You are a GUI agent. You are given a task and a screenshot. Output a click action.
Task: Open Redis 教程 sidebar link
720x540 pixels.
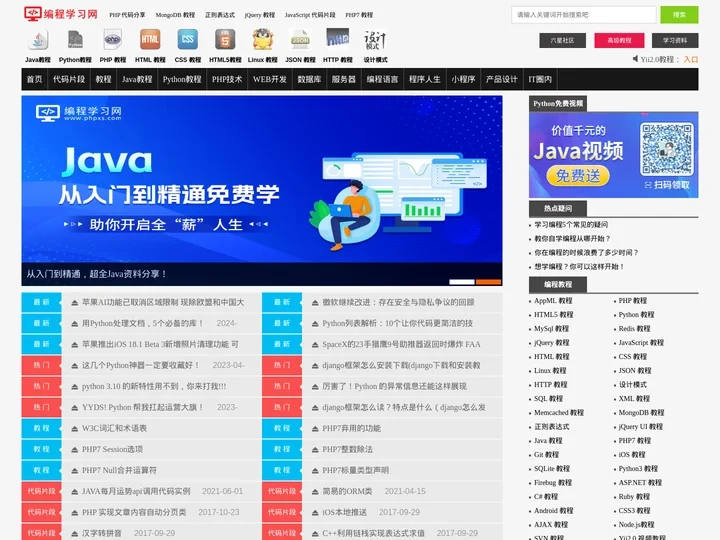(634, 329)
